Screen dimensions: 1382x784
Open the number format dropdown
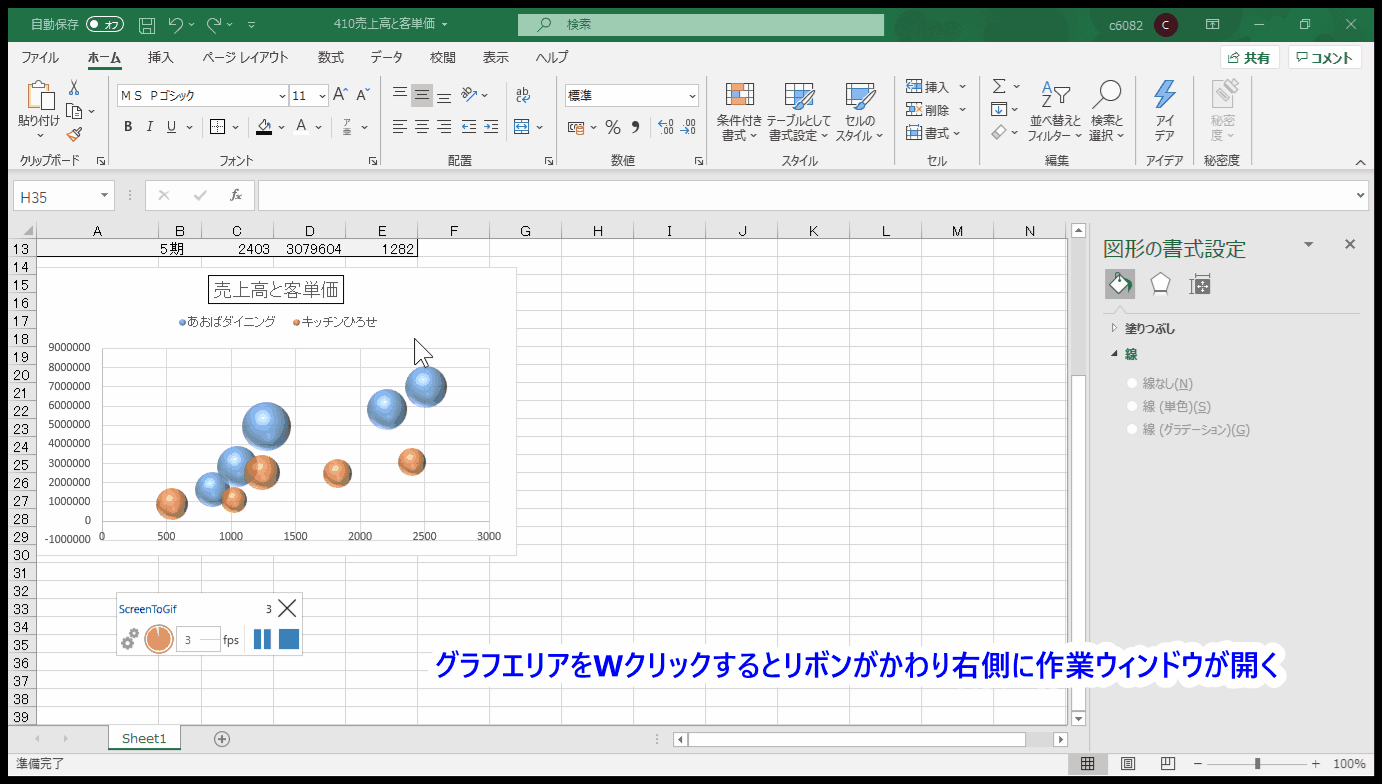coord(692,96)
